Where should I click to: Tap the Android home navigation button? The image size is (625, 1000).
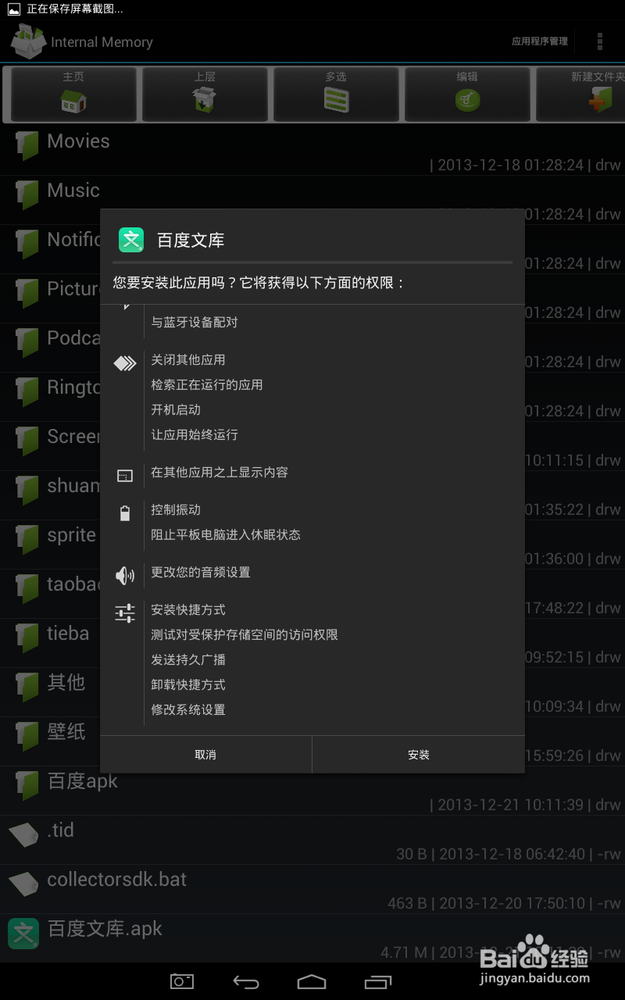pyautogui.click(x=312, y=982)
